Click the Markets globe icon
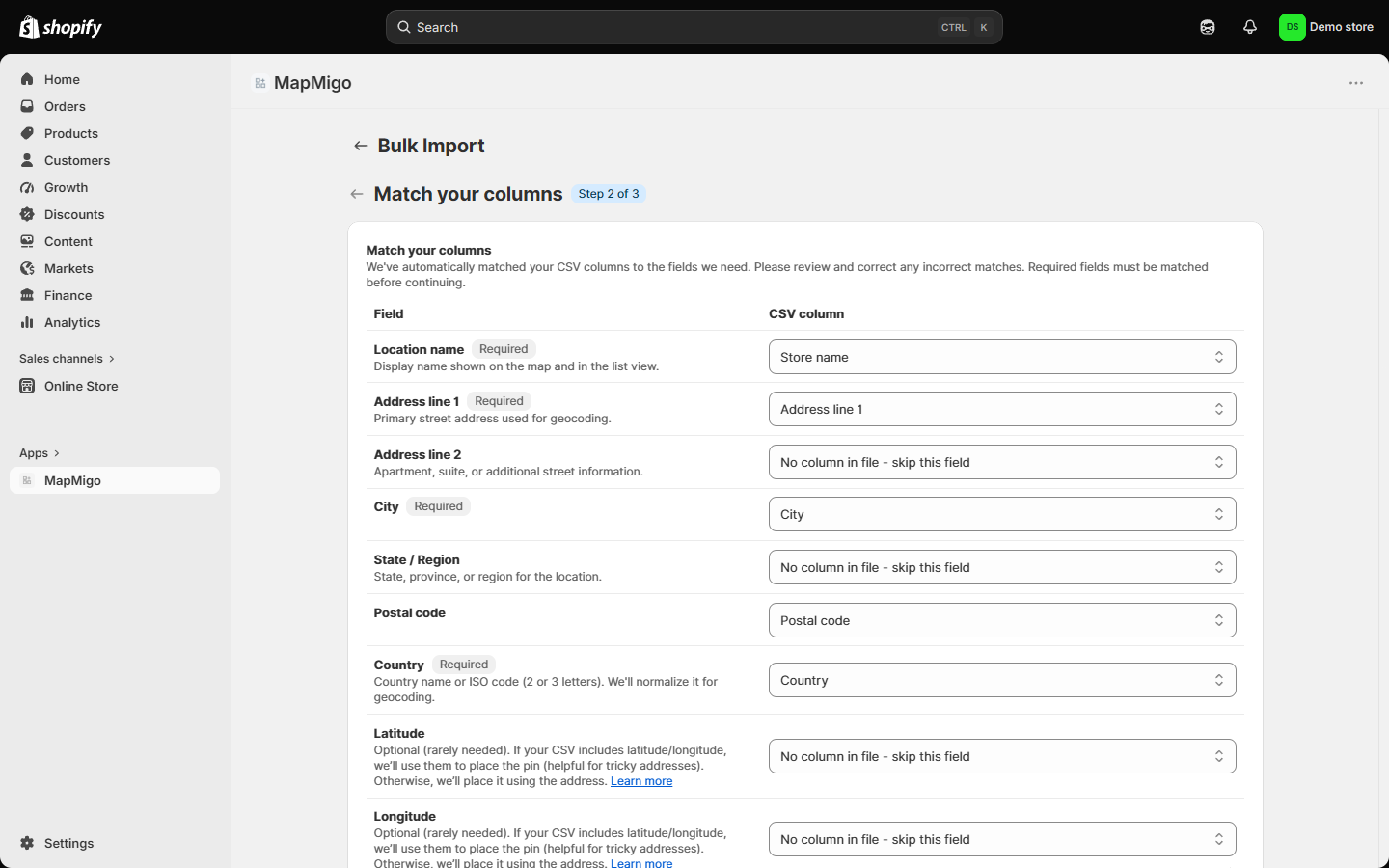The height and width of the screenshot is (868, 1389). click(x=27, y=268)
